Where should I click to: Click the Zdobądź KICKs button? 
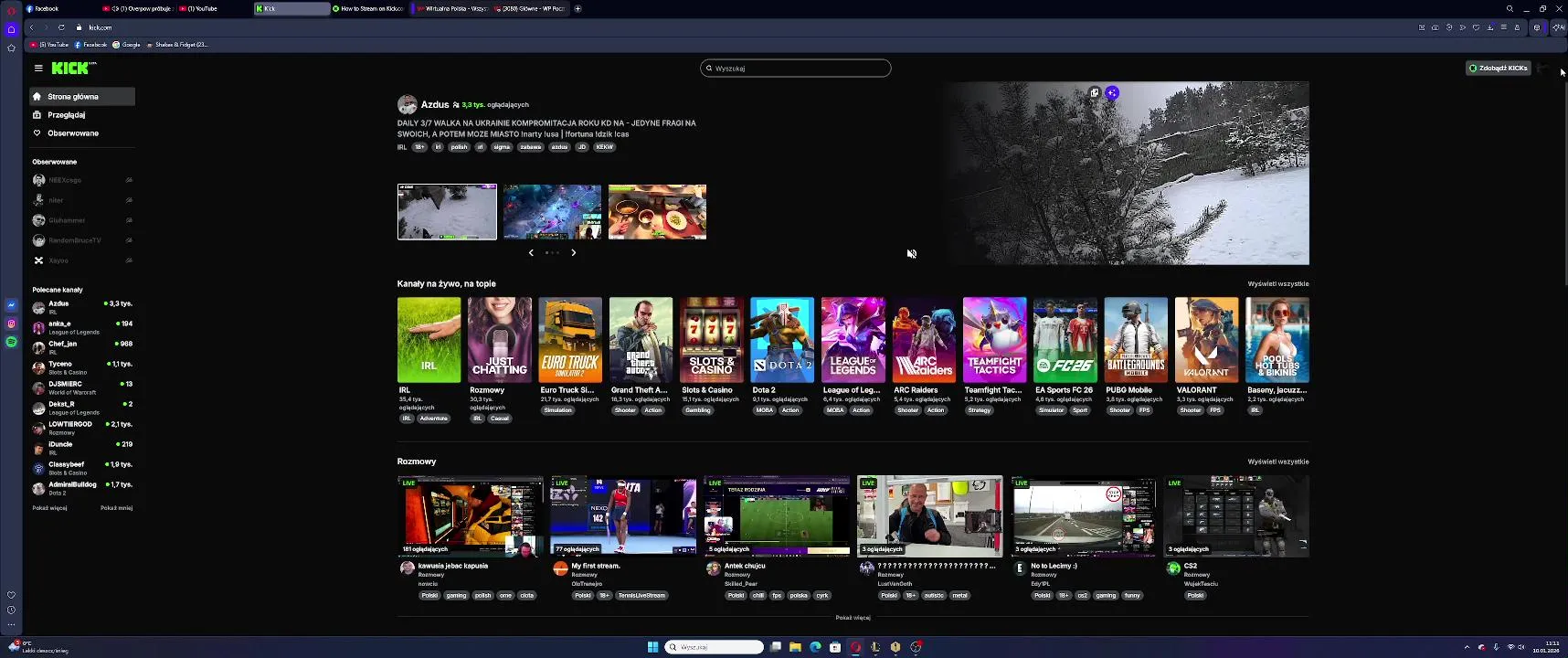pyautogui.click(x=1498, y=68)
